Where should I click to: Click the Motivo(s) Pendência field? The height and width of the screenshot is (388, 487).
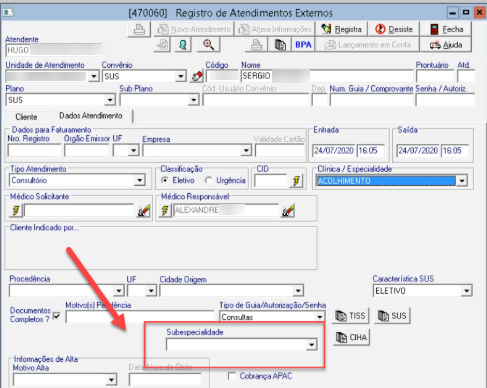(139, 317)
